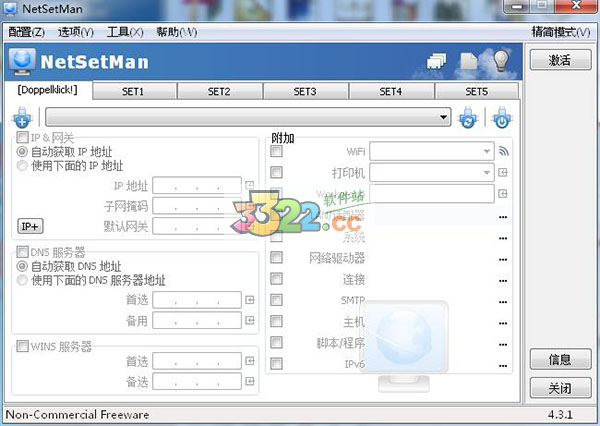
Task: Click the WiFi signal icon next to WiFi dropdown
Action: click(503, 152)
